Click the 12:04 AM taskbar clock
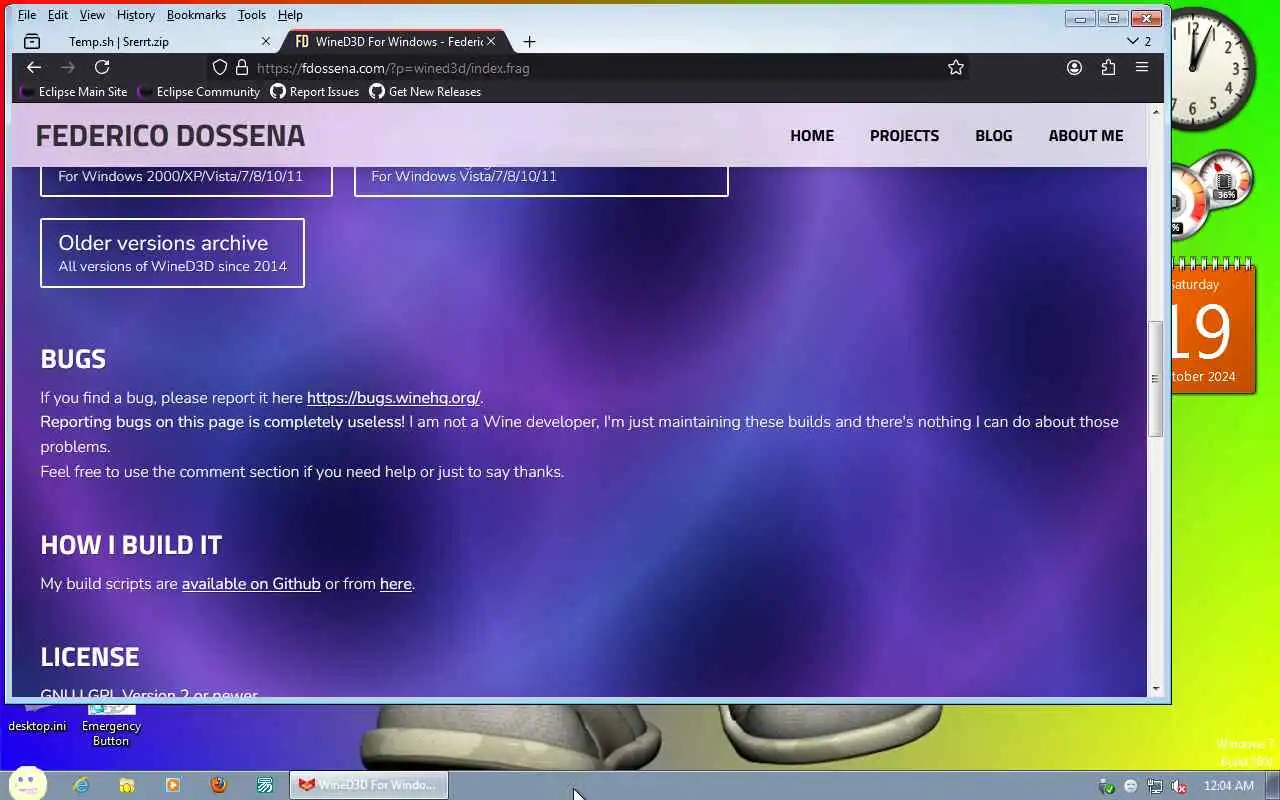Viewport: 1280px width, 800px height. click(x=1228, y=786)
